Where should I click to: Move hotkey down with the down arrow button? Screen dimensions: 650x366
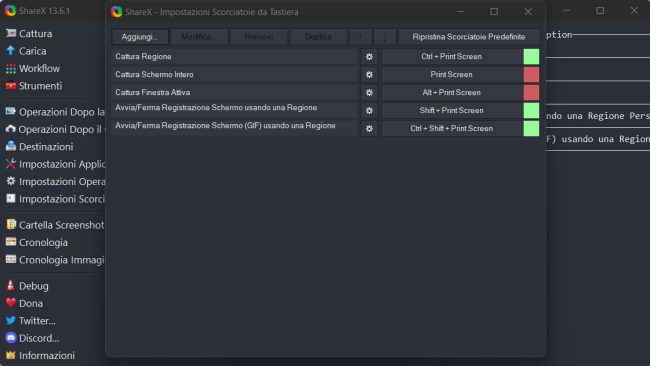click(385, 37)
